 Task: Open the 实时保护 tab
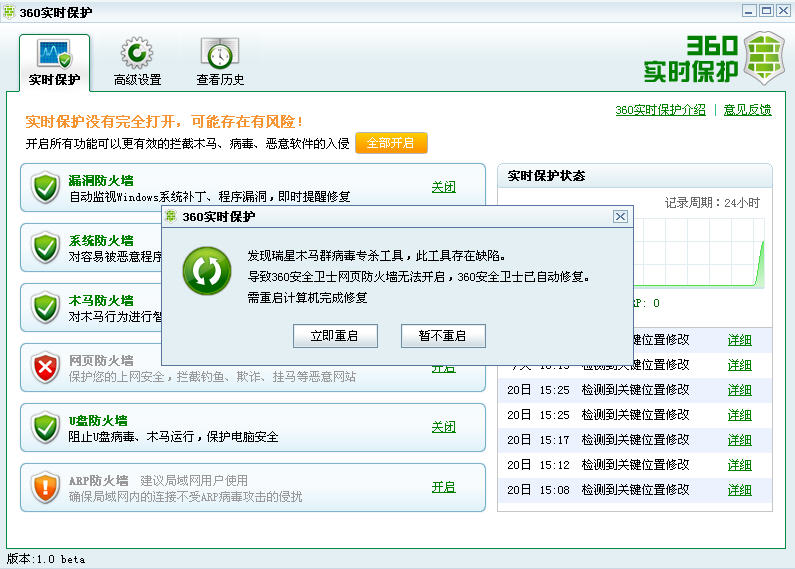[54, 63]
